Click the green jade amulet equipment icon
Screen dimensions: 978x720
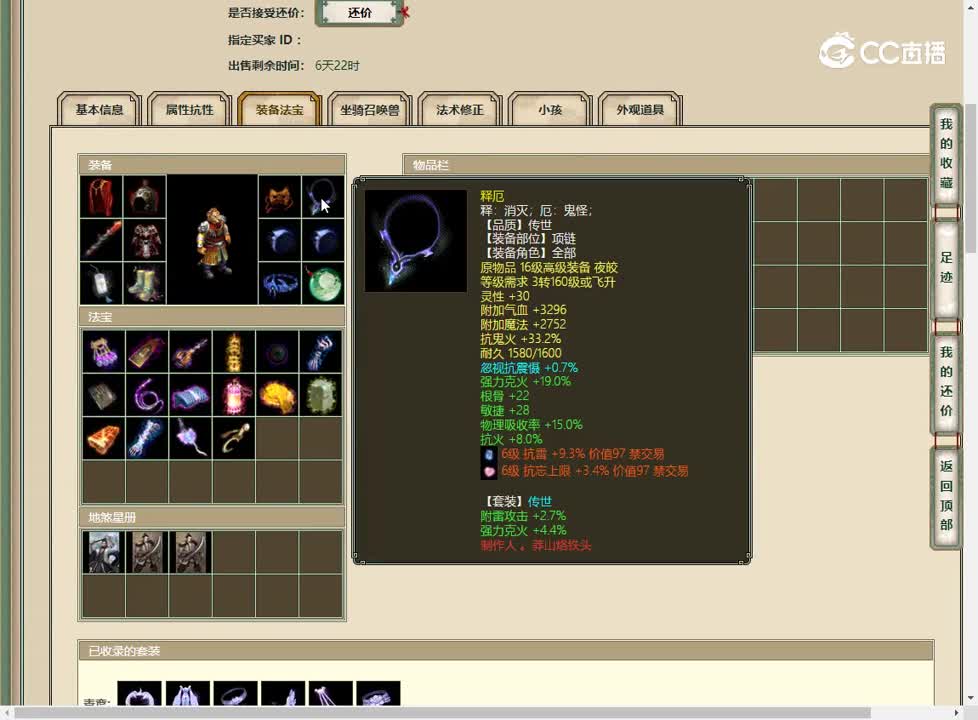323,283
